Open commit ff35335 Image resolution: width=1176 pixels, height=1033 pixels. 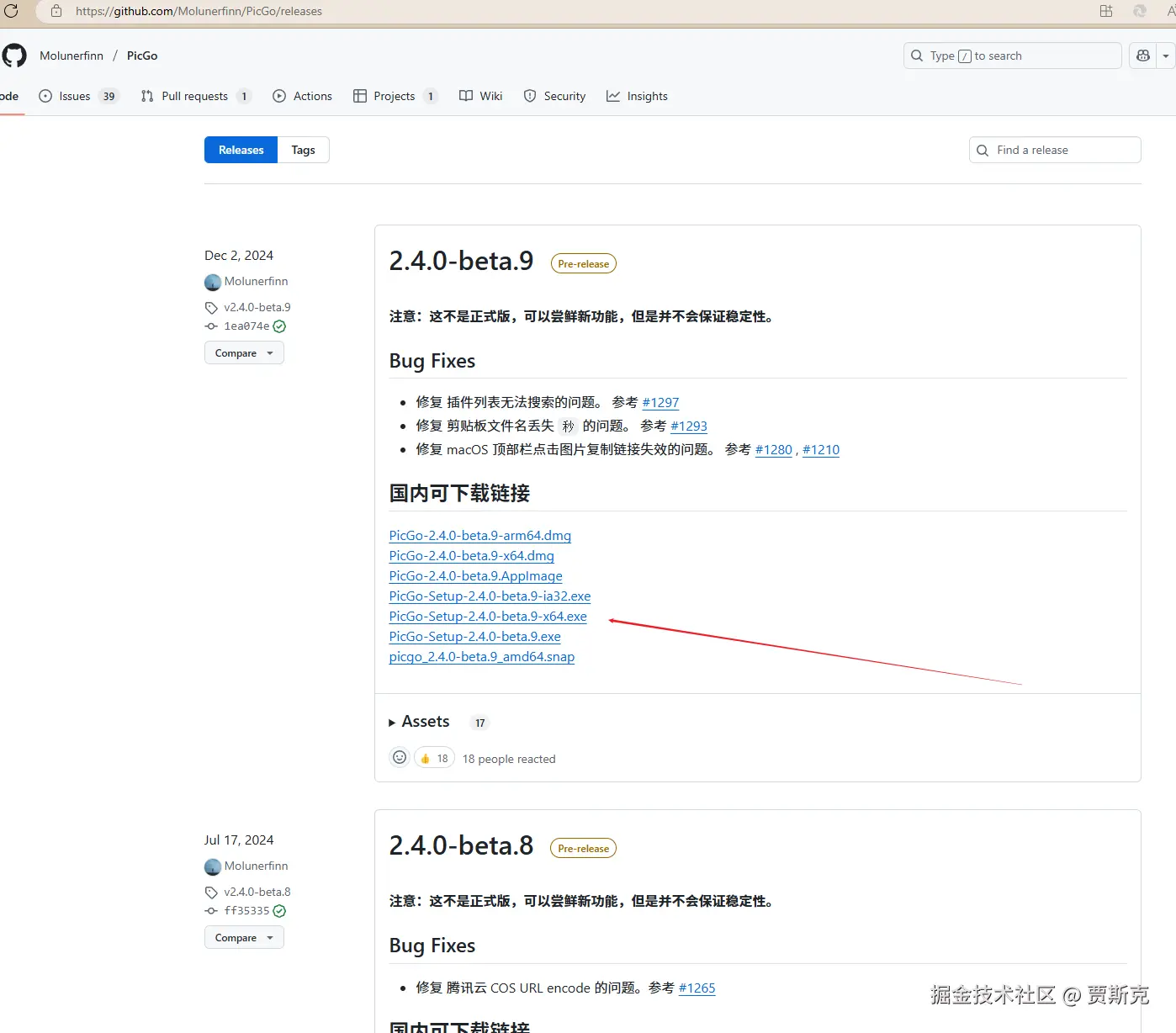click(246, 911)
